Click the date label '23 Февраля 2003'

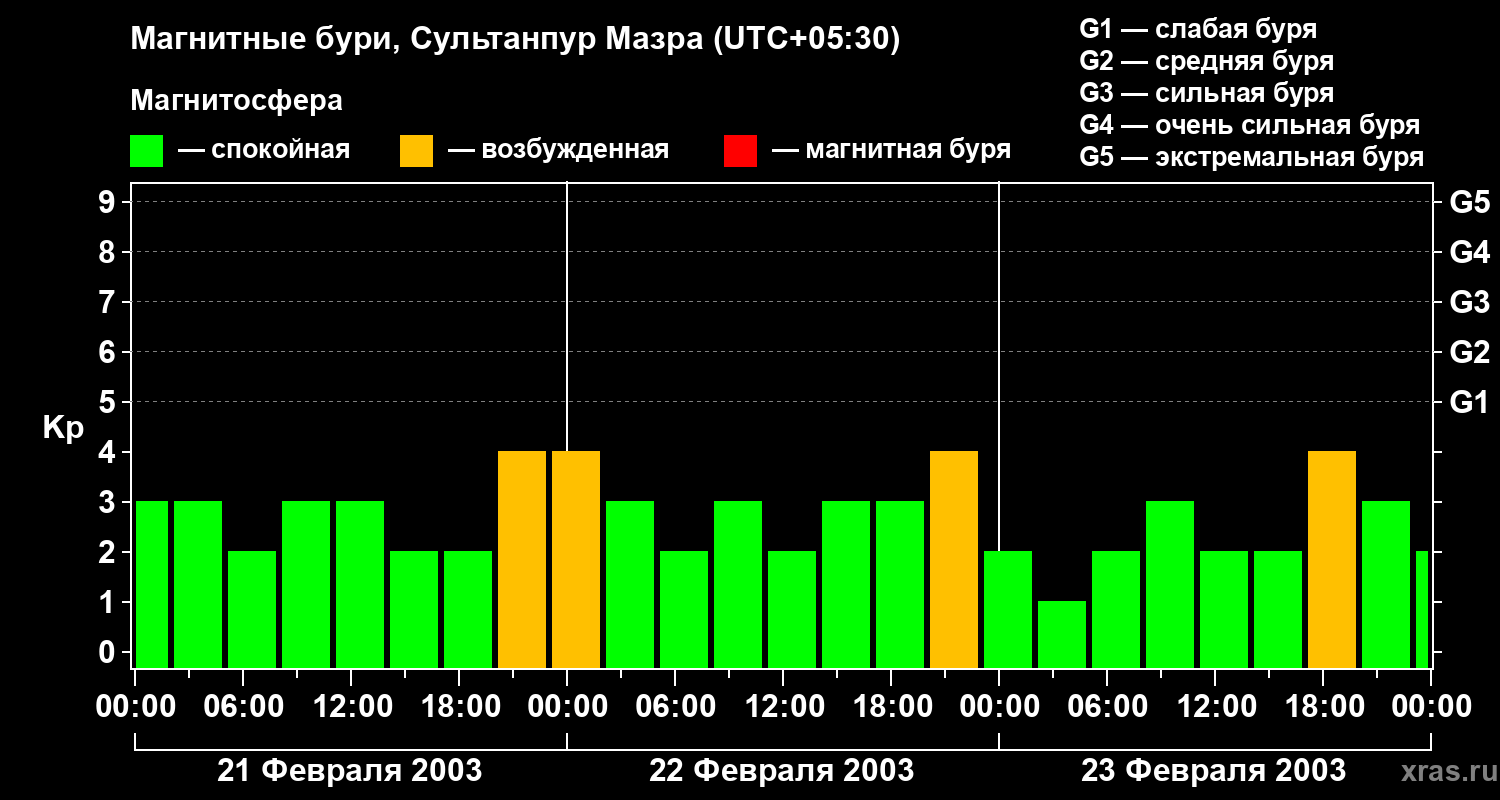[1214, 771]
